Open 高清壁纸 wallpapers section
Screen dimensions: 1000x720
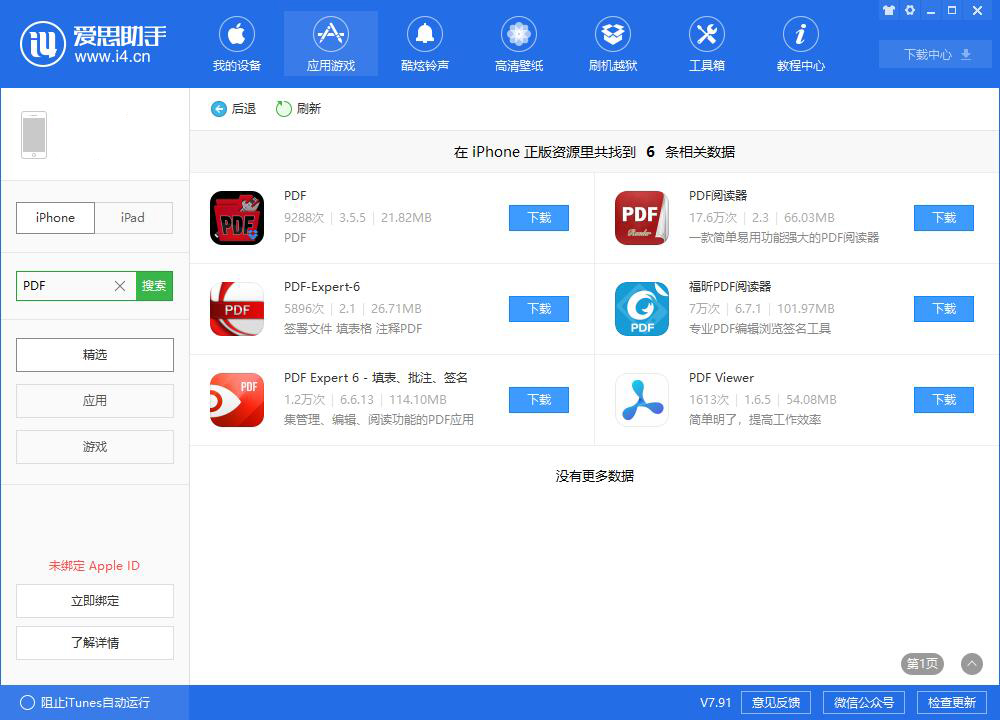tap(518, 43)
